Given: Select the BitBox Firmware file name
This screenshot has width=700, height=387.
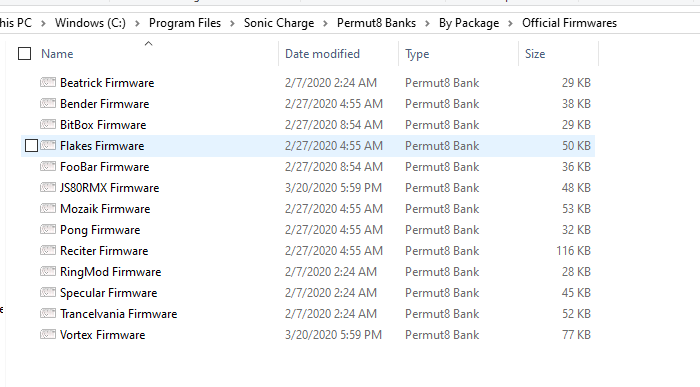Looking at the screenshot, I should [x=103, y=125].
